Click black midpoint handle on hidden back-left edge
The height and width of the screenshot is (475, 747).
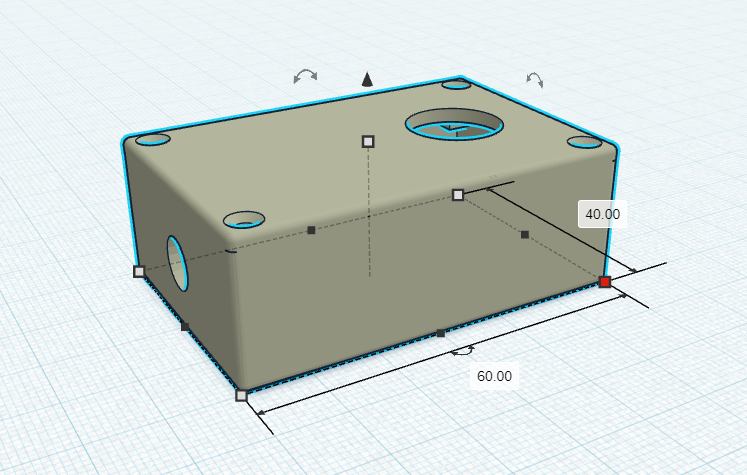pos(311,230)
